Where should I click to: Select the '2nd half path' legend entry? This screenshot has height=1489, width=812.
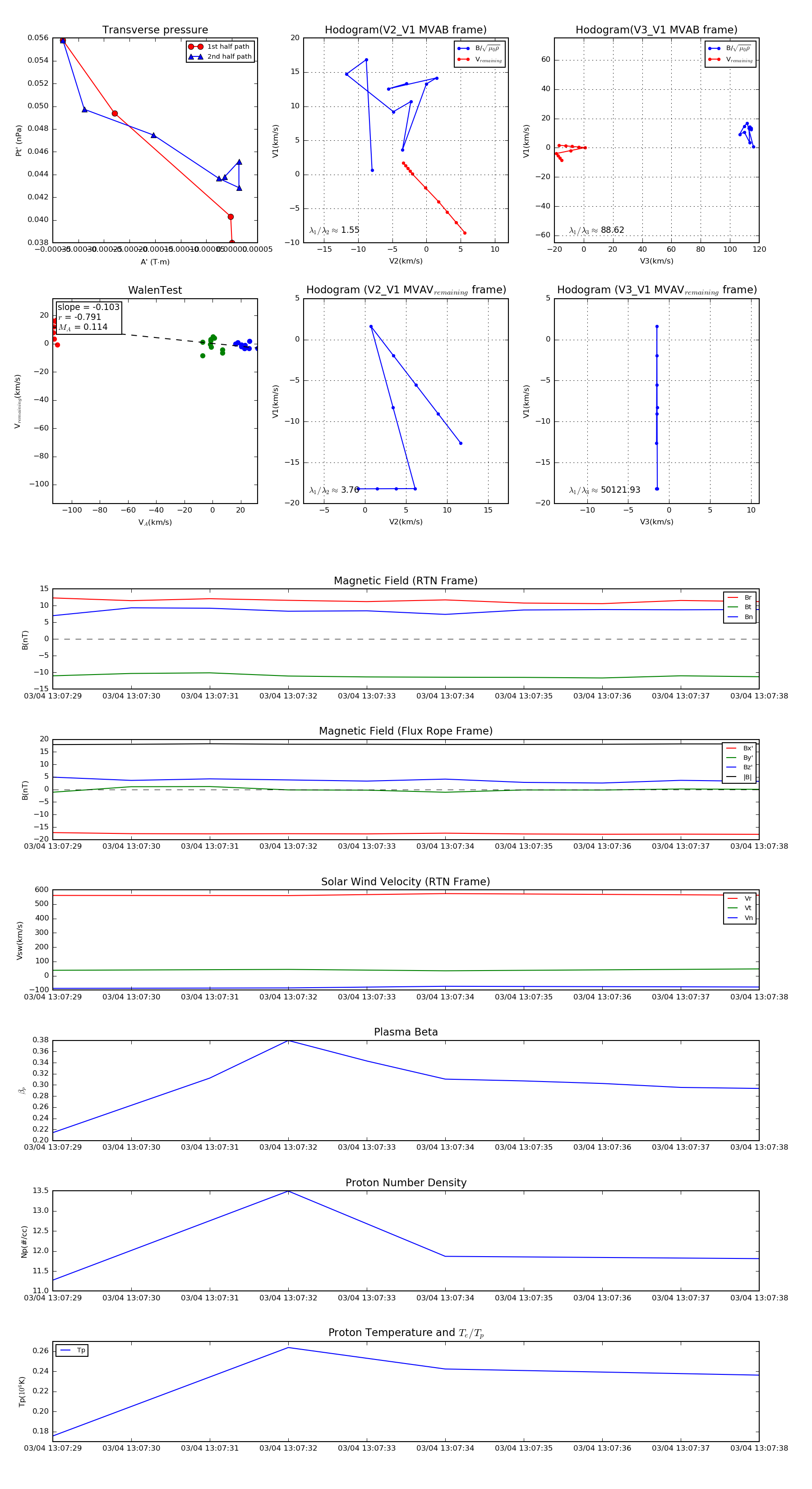[x=220, y=57]
